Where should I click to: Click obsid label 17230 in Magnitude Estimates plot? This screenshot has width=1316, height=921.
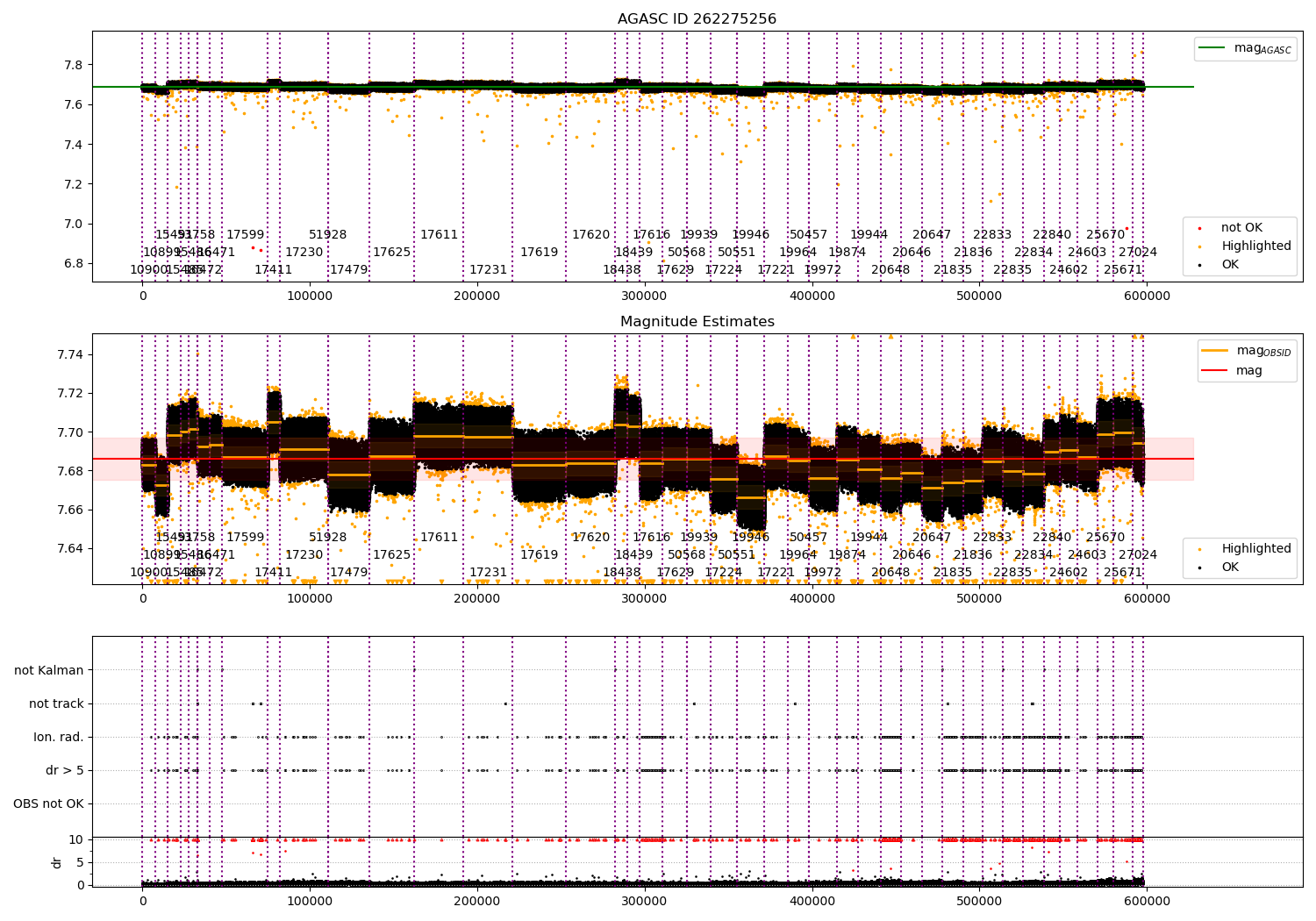pos(304,555)
